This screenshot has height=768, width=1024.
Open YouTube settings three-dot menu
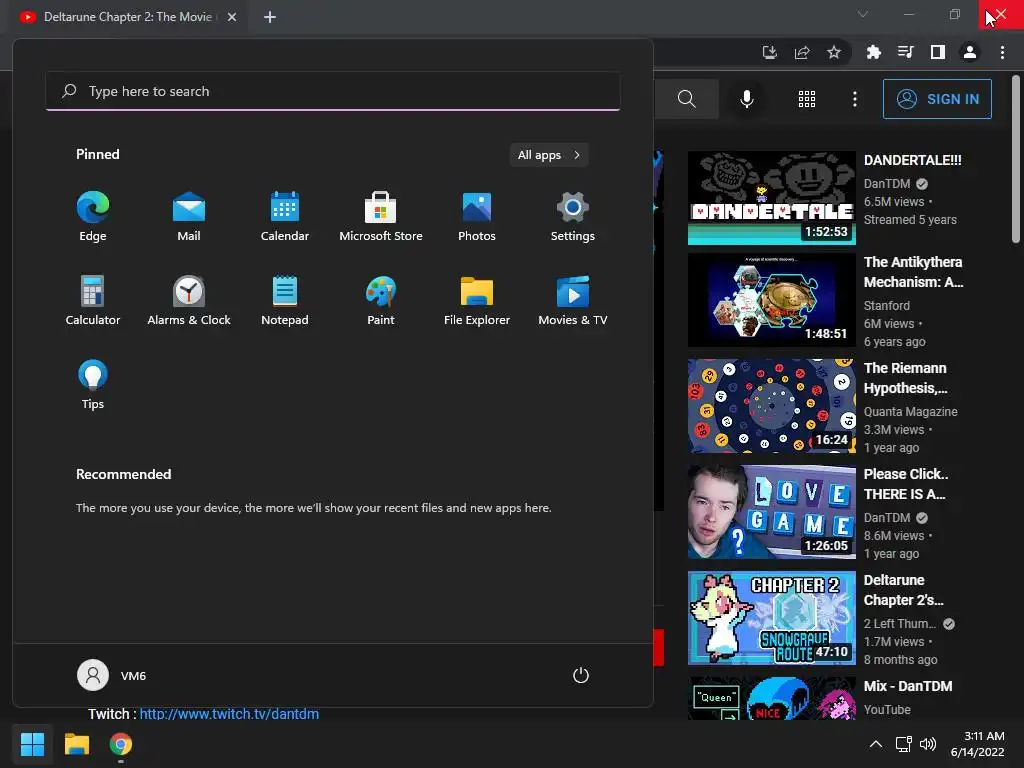(855, 99)
